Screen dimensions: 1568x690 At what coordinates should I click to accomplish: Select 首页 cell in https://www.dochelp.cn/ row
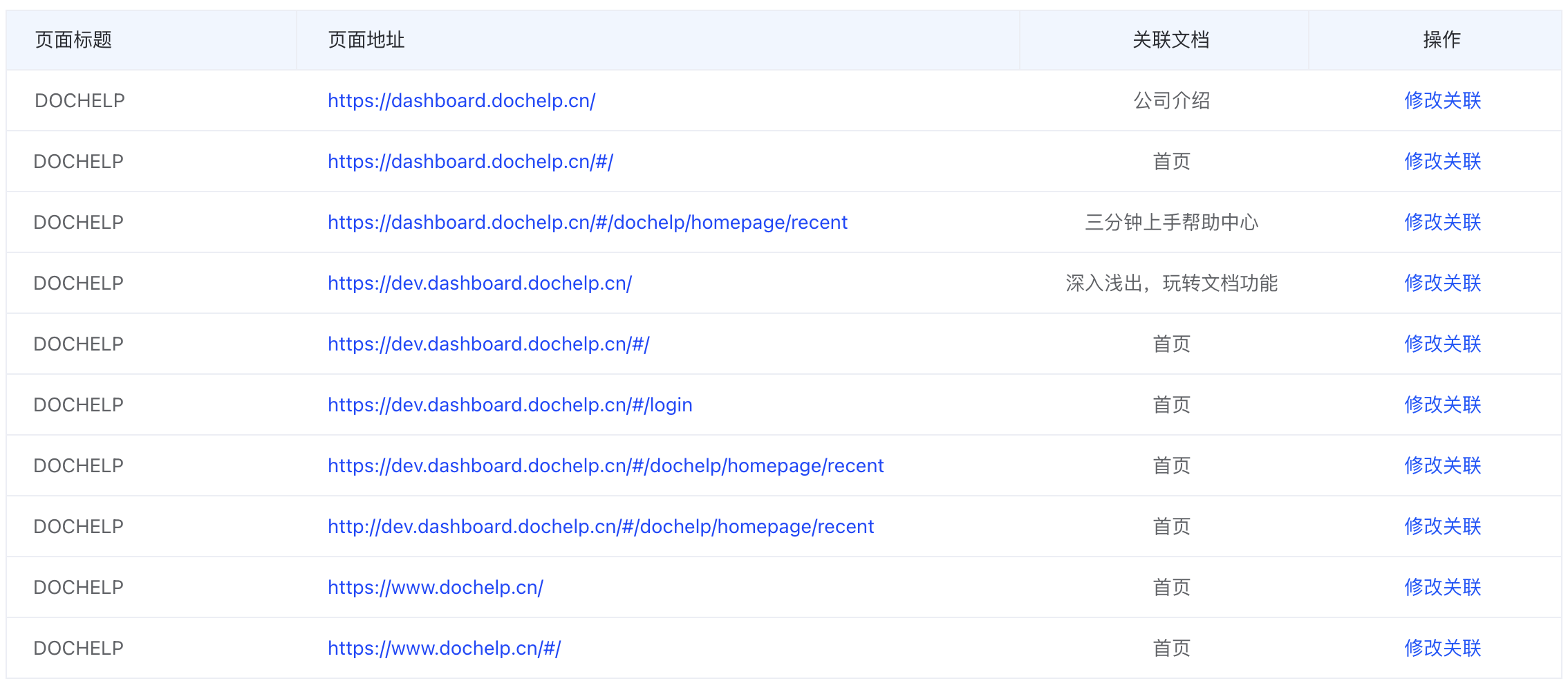point(1171,588)
